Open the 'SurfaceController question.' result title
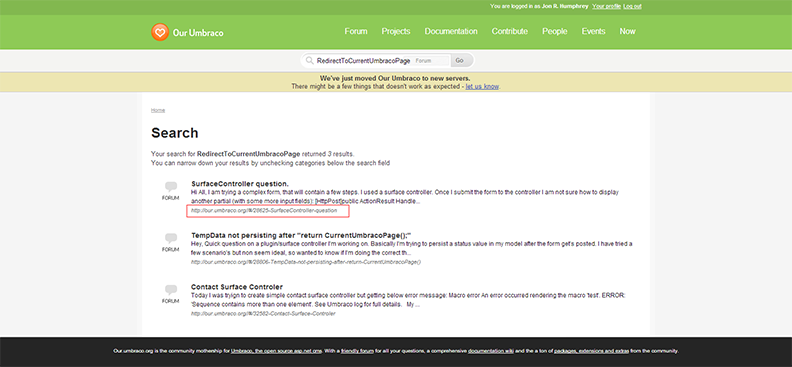The height and width of the screenshot is (367, 792). click(x=240, y=184)
